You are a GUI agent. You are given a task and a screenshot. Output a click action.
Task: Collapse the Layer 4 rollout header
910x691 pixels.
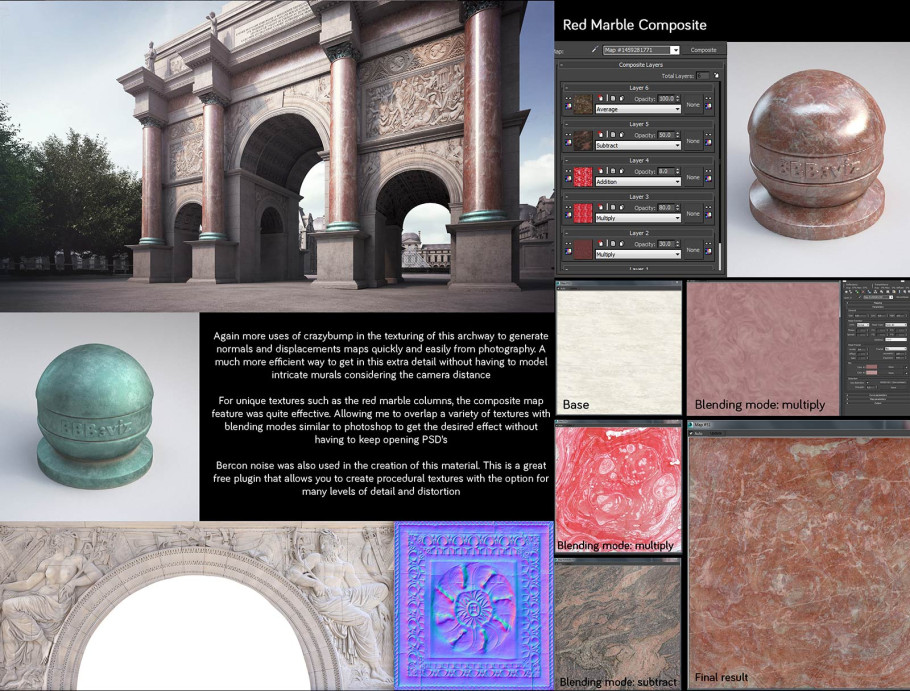tap(638, 161)
